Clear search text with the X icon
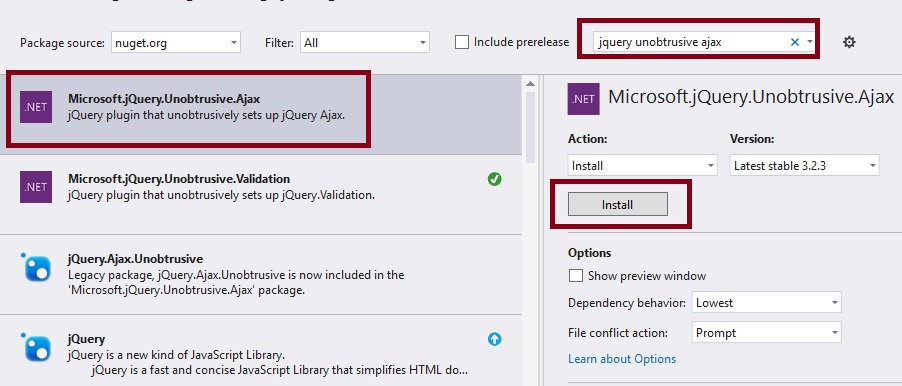Screen dimensions: 902x386 click(795, 42)
